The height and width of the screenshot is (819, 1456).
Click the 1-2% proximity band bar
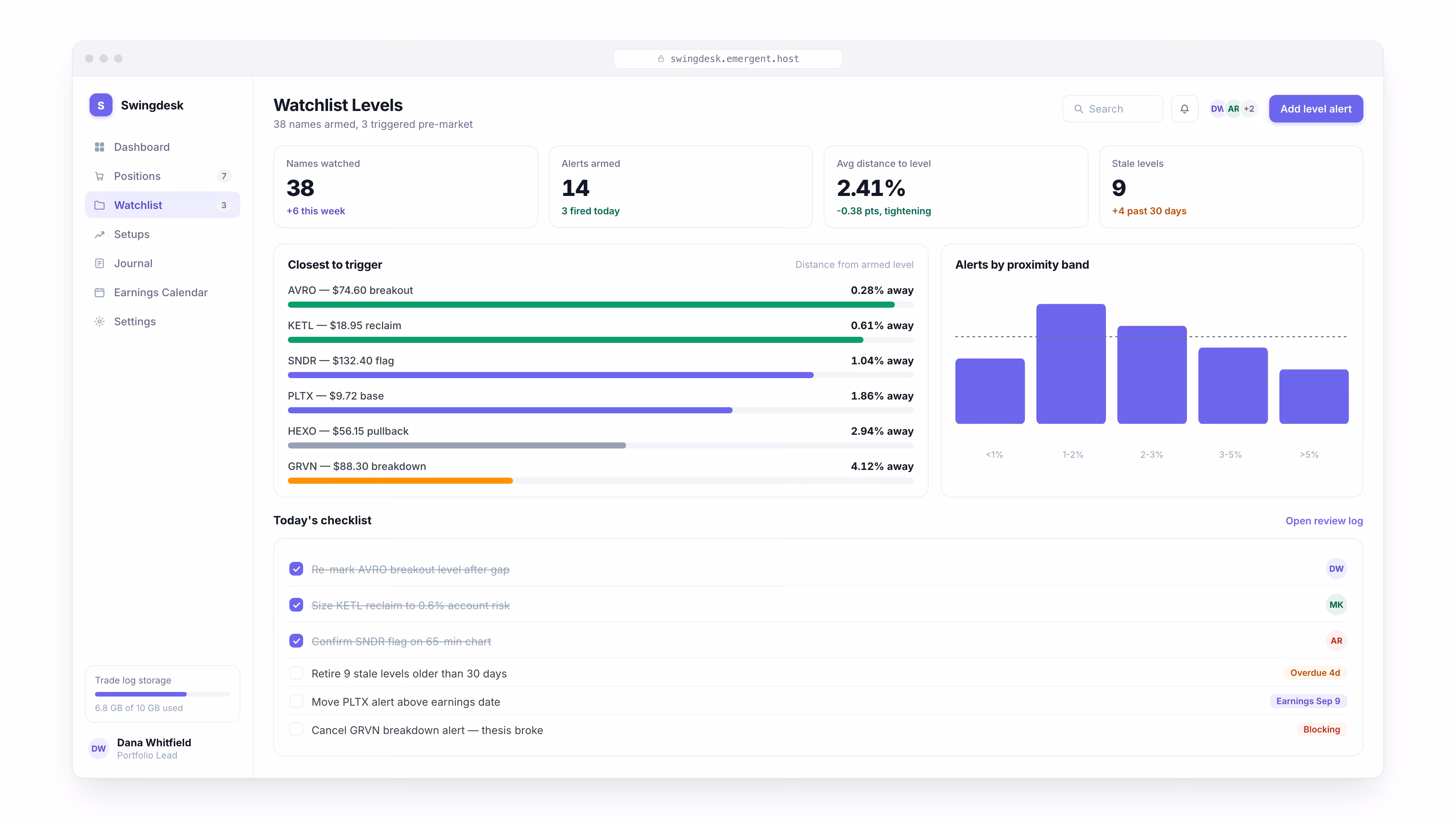(1071, 364)
